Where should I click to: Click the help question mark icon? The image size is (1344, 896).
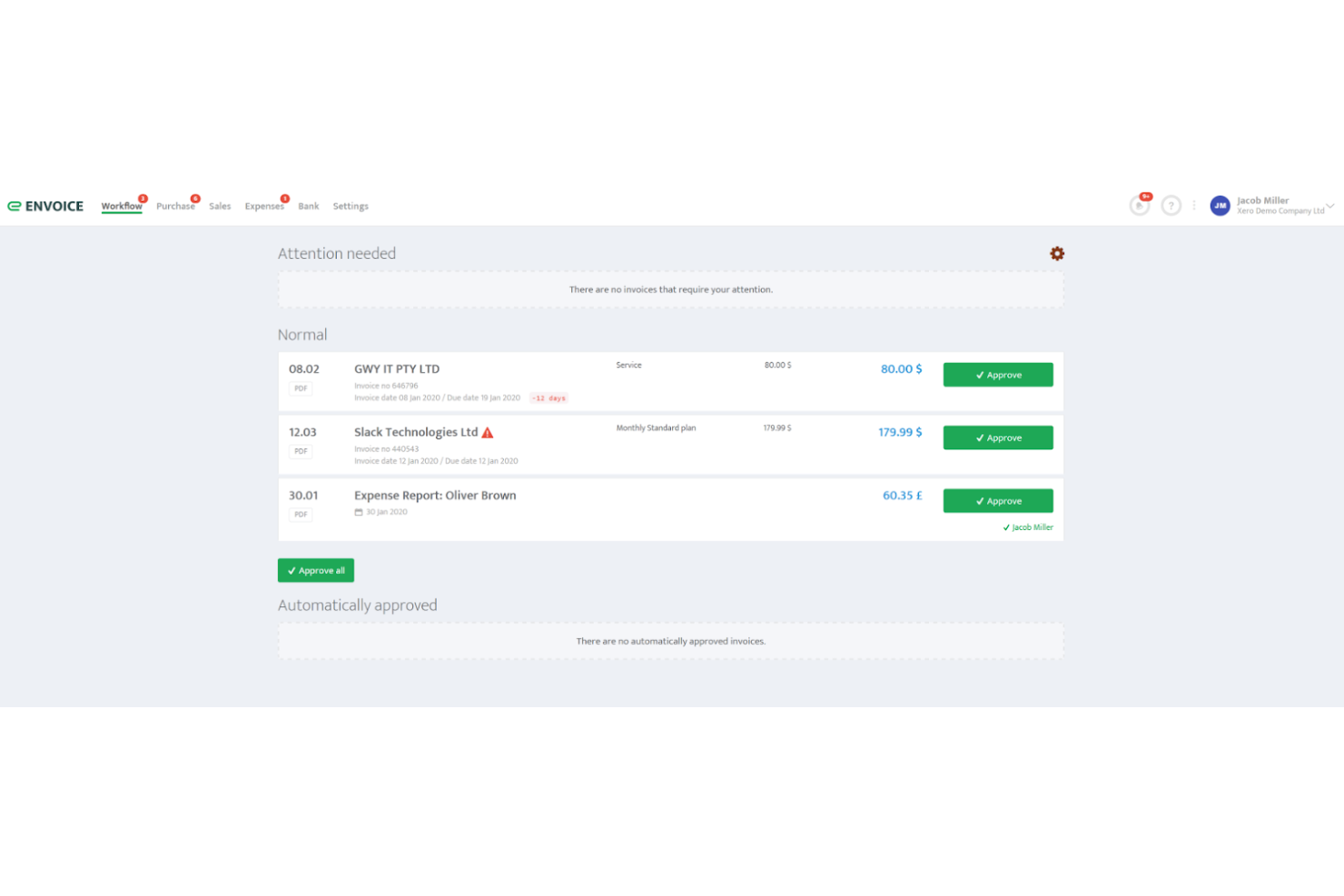click(1171, 205)
